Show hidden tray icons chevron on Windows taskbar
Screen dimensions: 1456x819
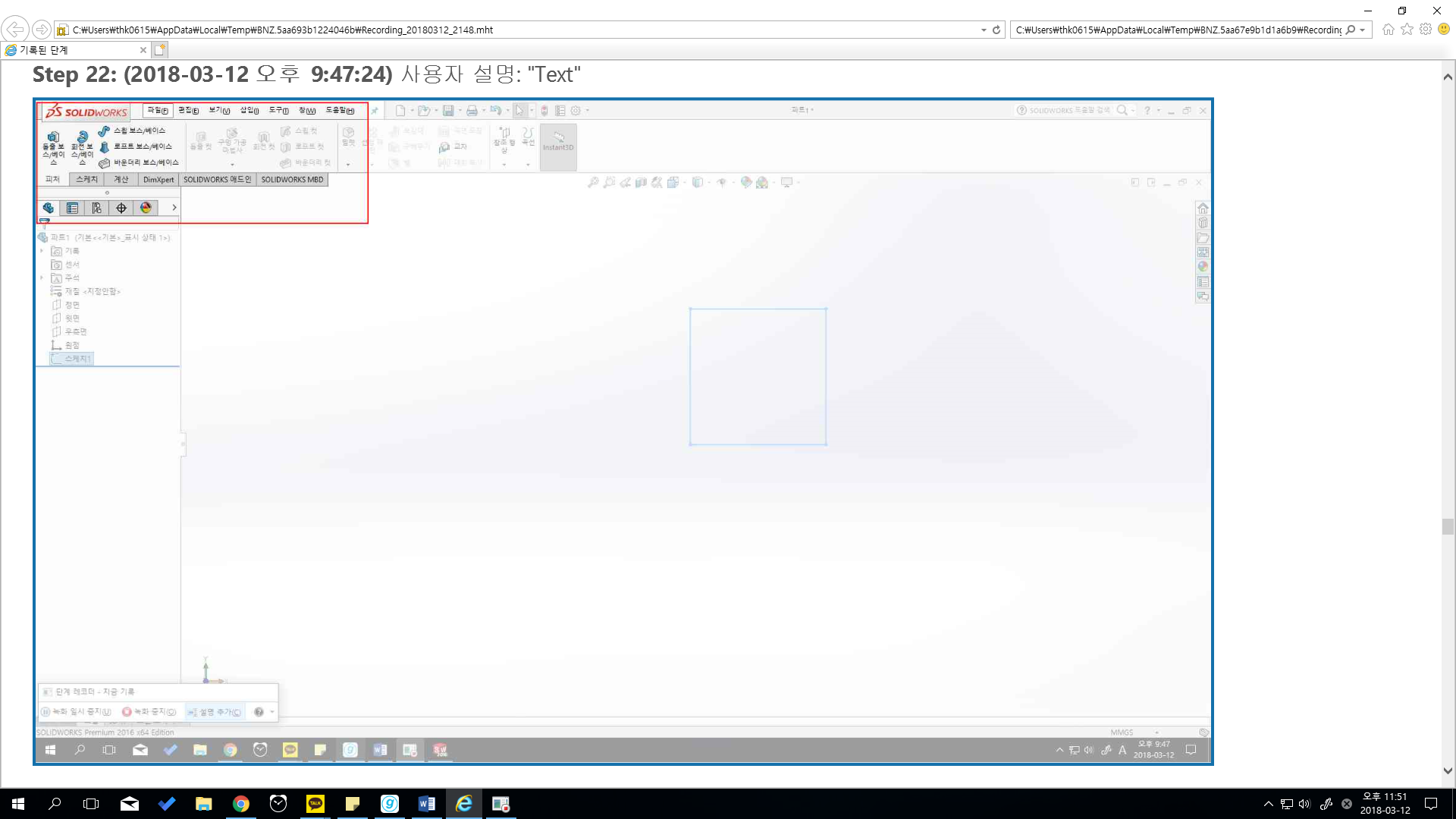point(1268,804)
